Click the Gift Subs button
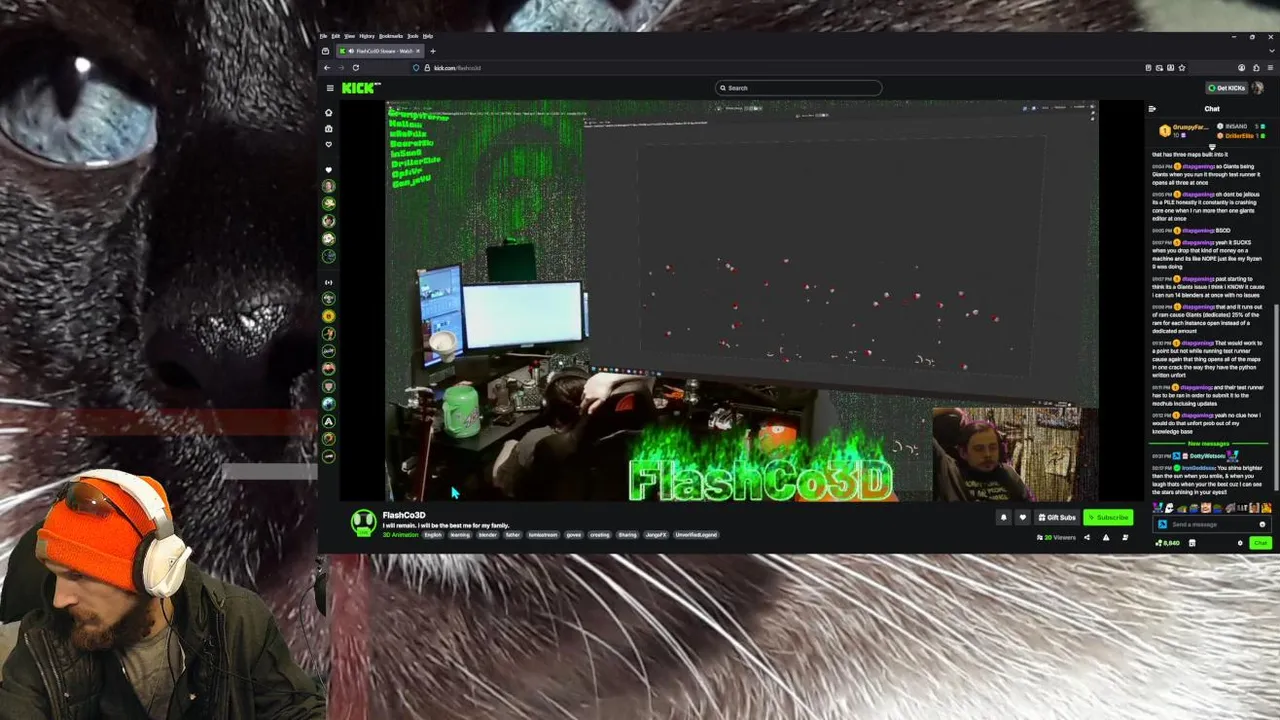 [1056, 517]
